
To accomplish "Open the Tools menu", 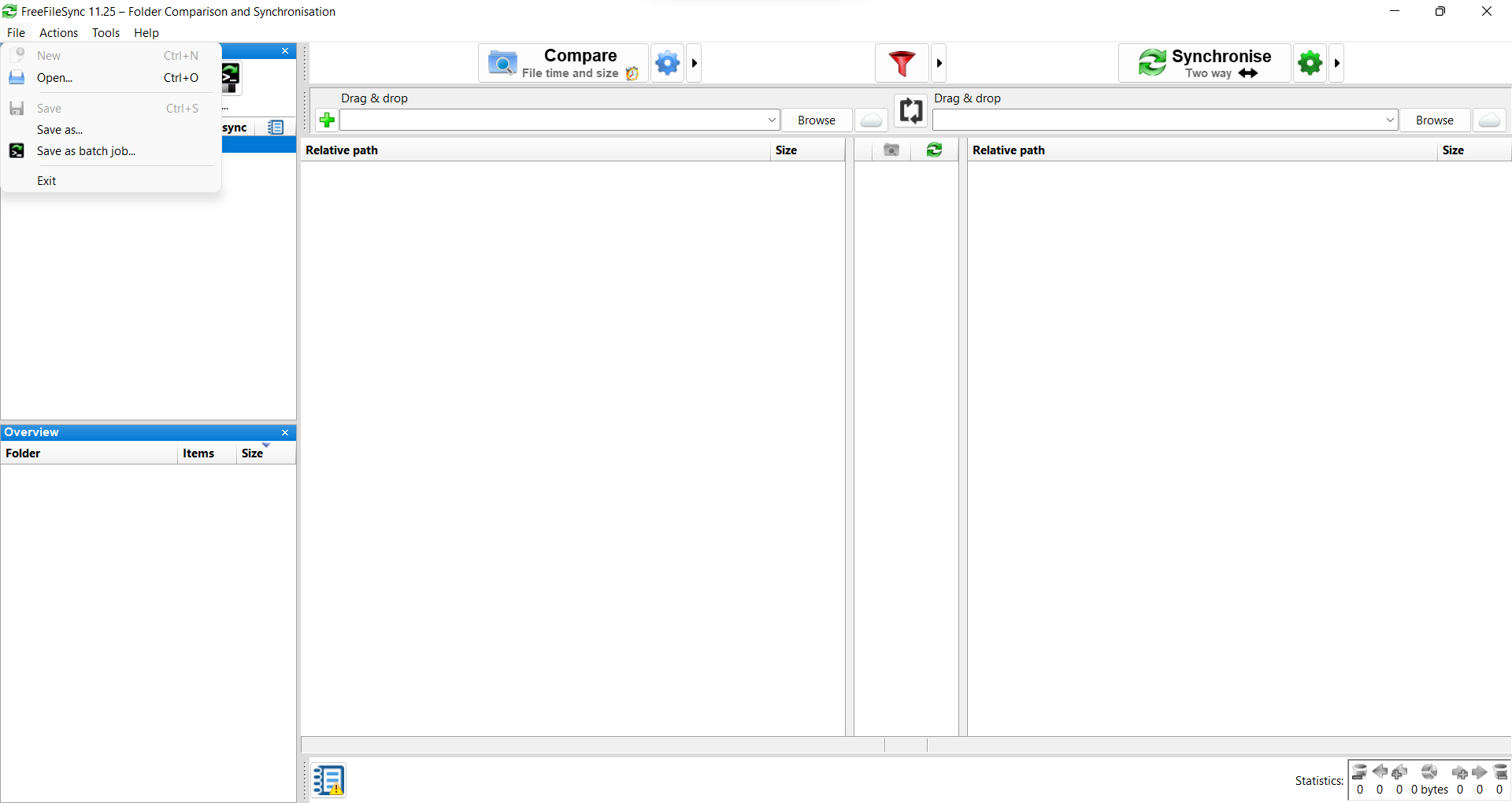I will 106,33.
